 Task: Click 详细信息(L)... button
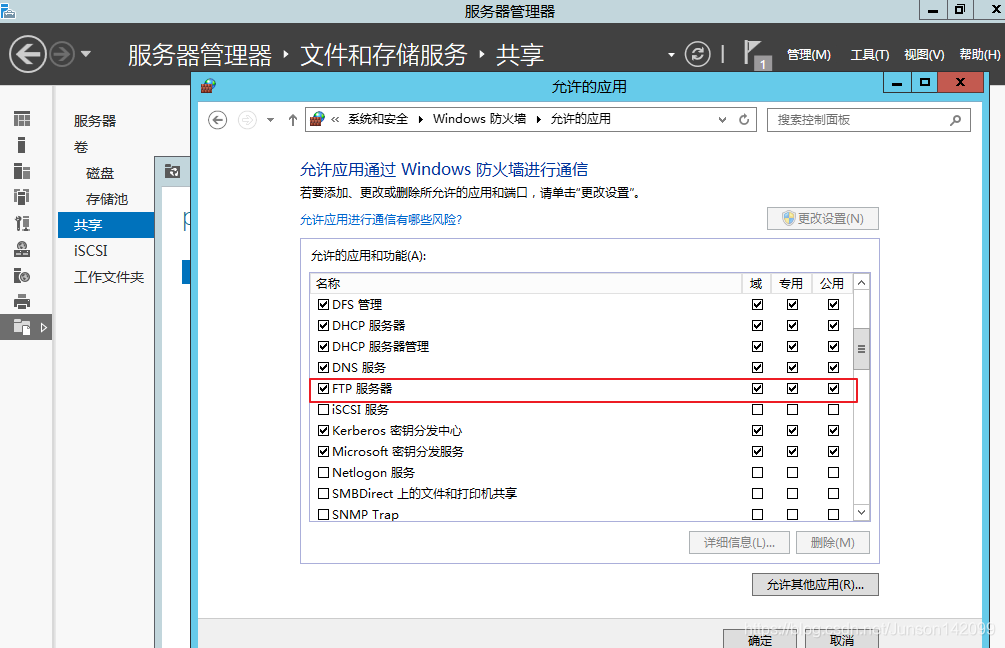[739, 543]
